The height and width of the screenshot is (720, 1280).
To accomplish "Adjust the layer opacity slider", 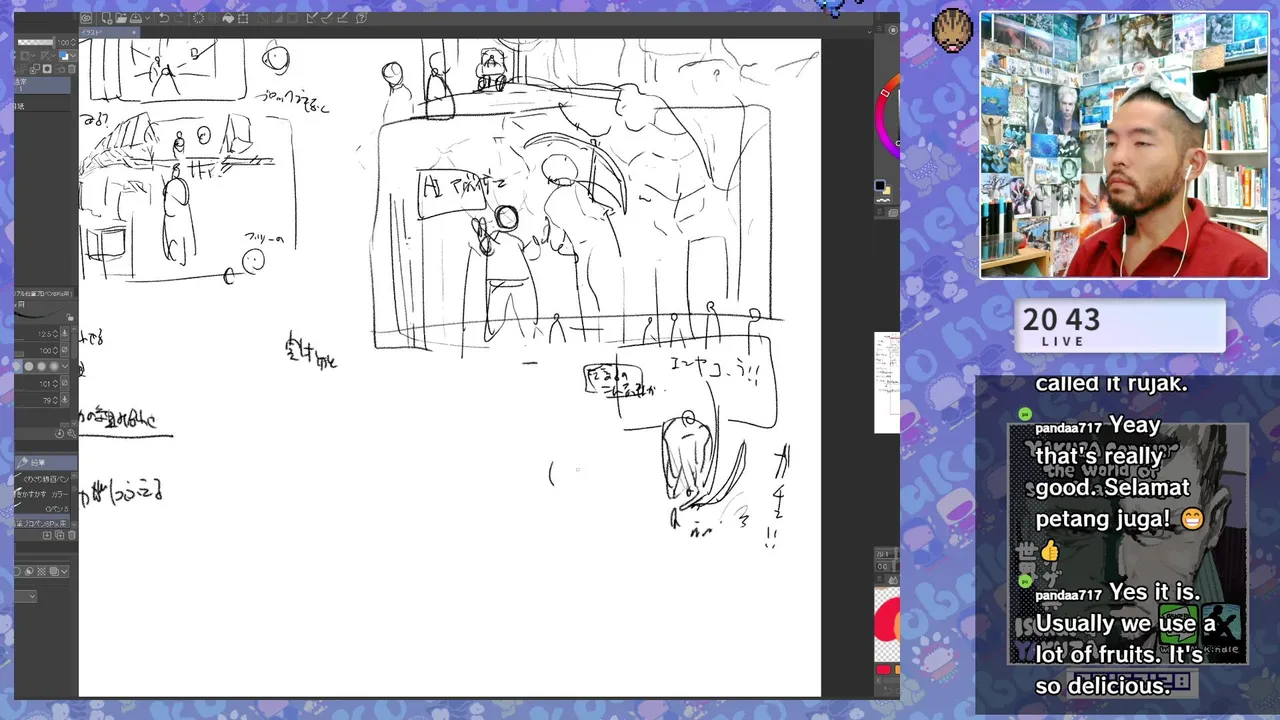I will coord(36,42).
